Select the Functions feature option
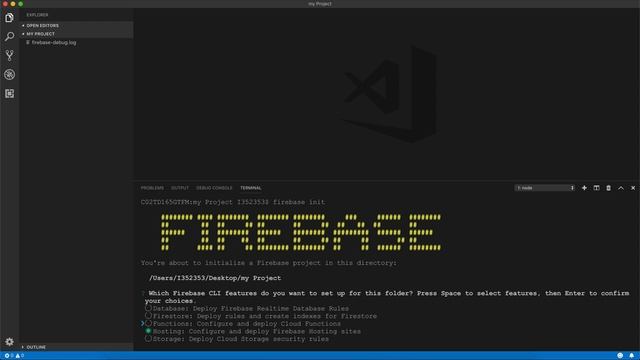This screenshot has width=640, height=360. pyautogui.click(x=243, y=324)
